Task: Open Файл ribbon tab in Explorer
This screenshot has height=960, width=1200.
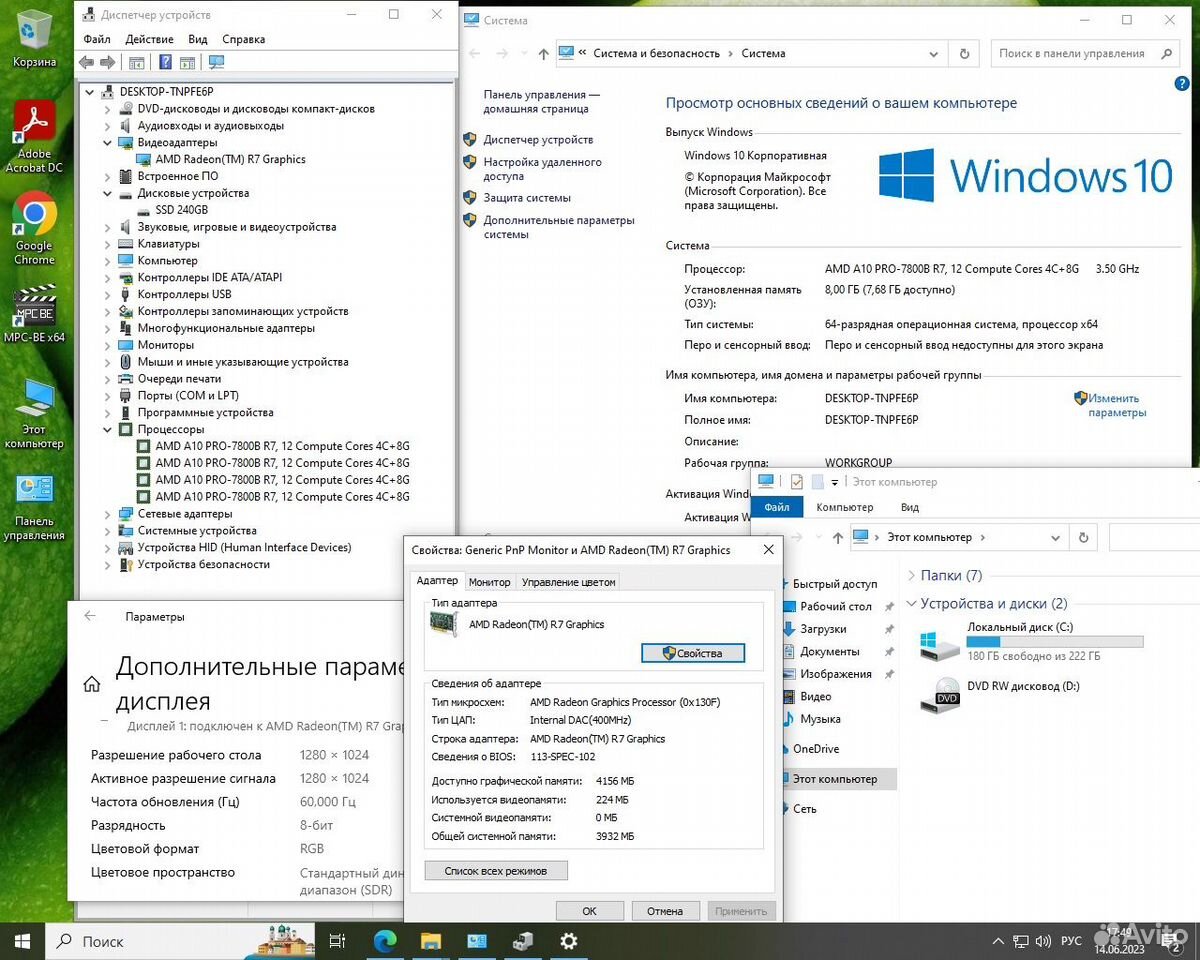Action: coord(777,507)
